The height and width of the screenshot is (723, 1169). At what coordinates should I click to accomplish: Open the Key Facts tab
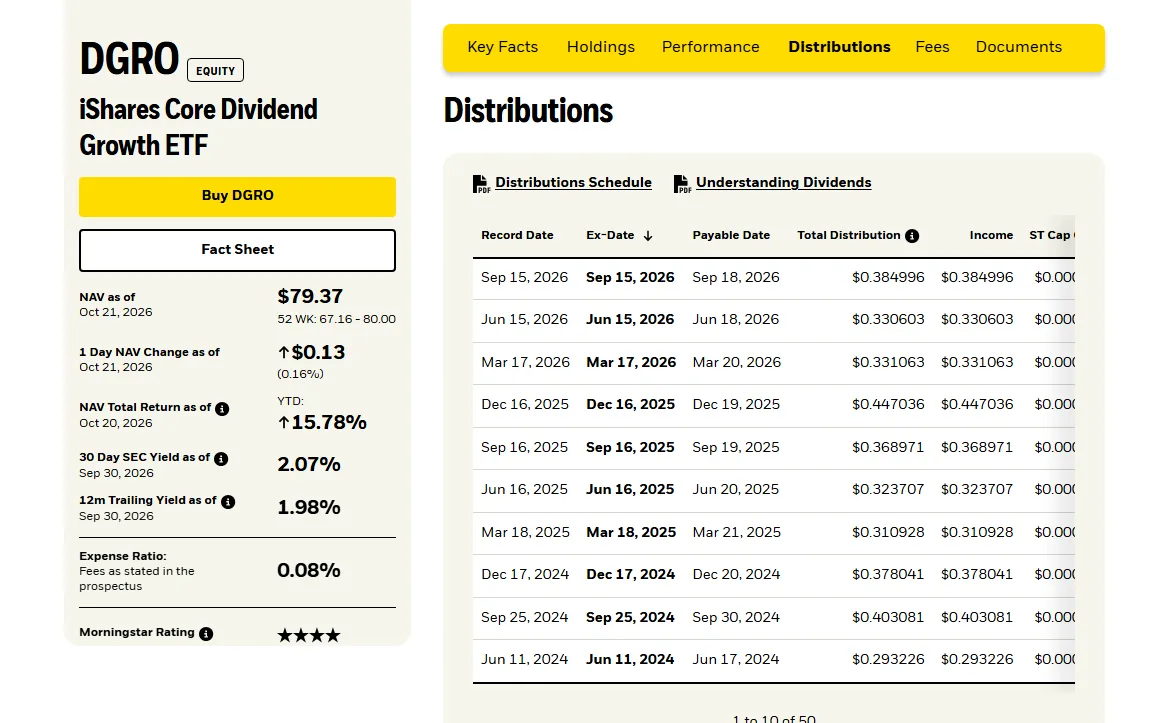click(502, 47)
